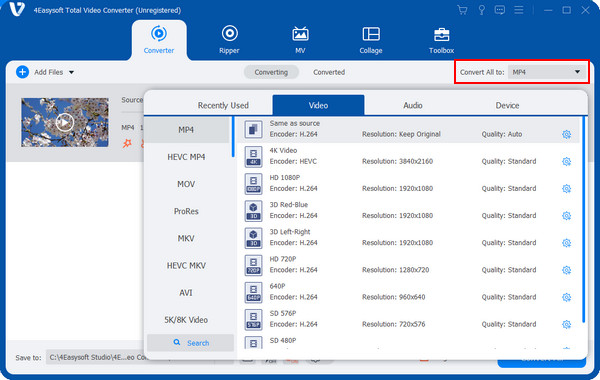
Task: Show the Converted list
Action: pyautogui.click(x=329, y=72)
